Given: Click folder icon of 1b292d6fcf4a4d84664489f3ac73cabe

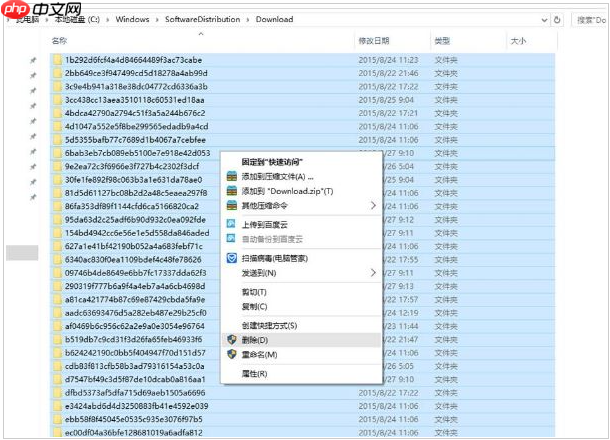Looking at the screenshot, I should tap(57, 60).
